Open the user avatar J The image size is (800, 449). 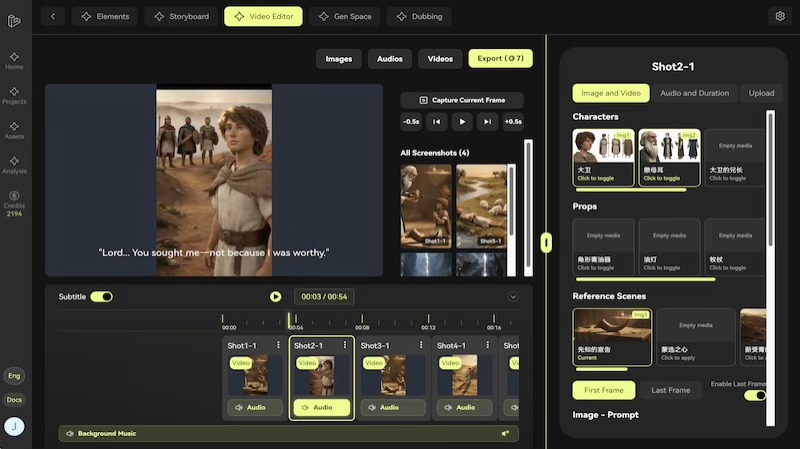[14, 426]
